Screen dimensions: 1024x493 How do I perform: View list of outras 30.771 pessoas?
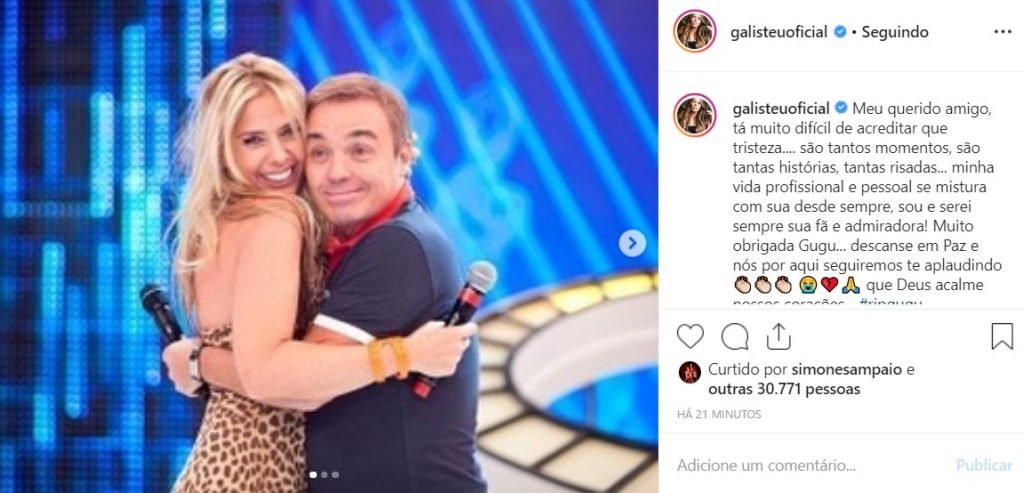tap(784, 390)
